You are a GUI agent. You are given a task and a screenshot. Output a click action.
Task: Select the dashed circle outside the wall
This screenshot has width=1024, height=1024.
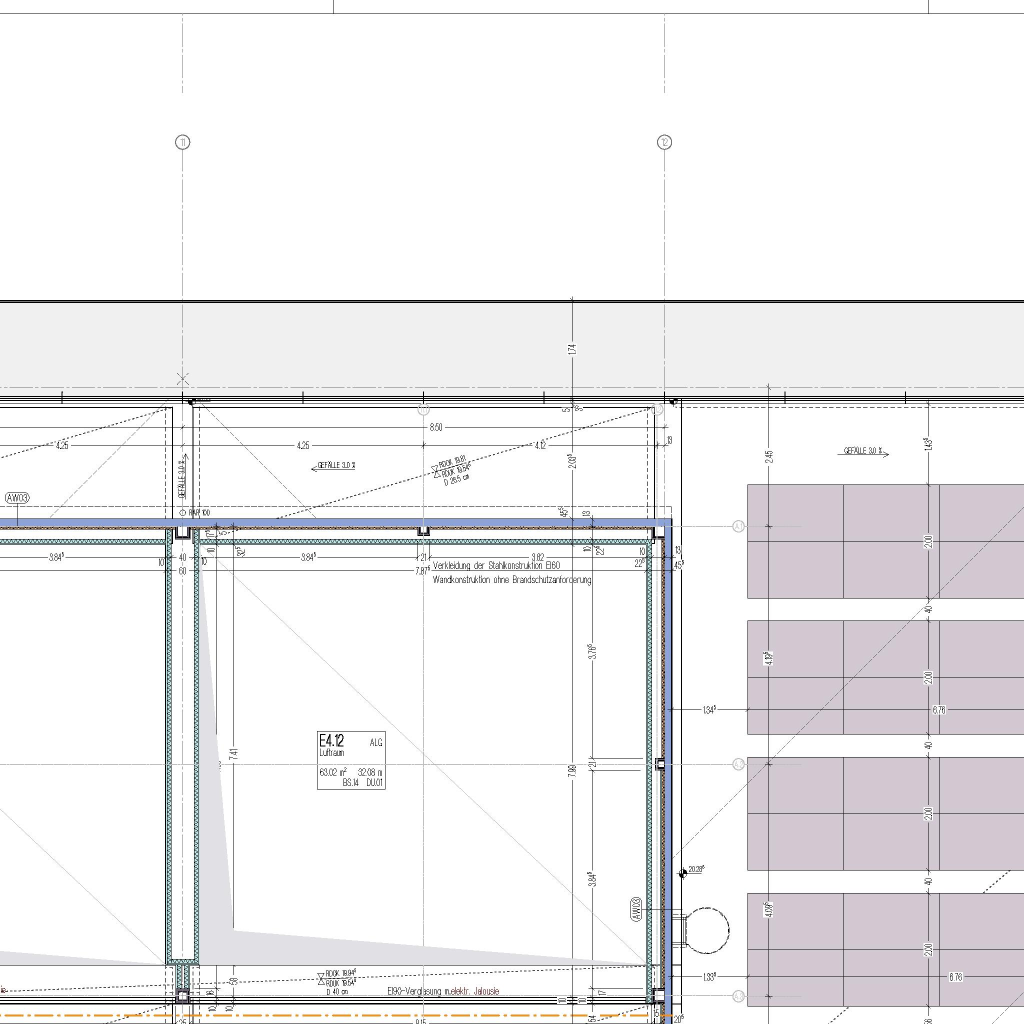click(706, 931)
